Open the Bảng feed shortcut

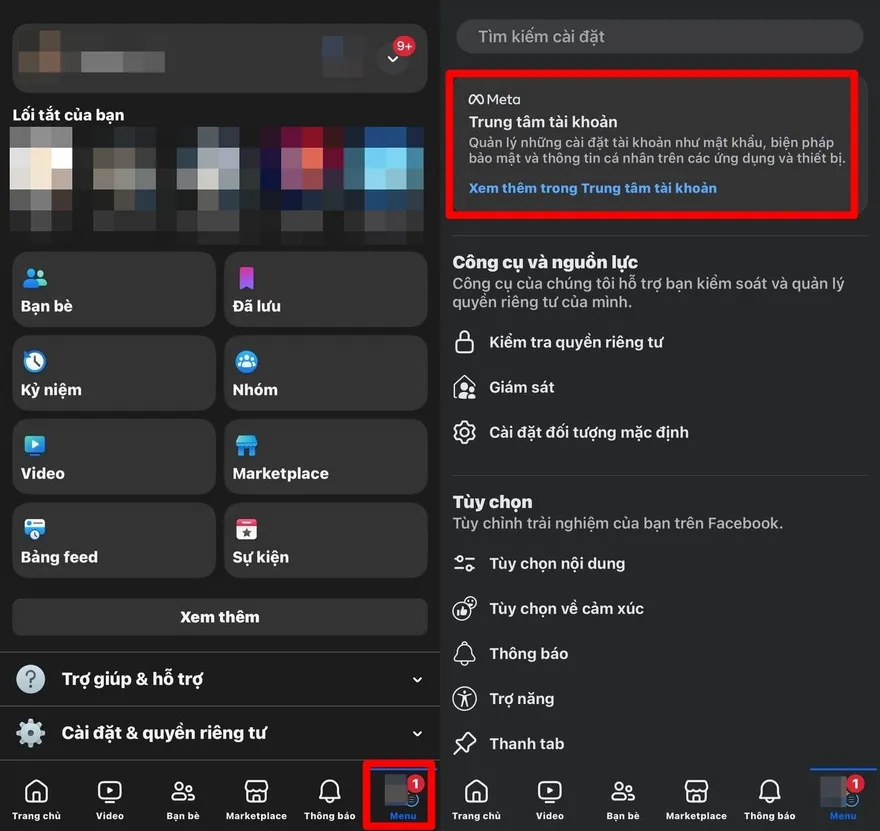click(113, 541)
